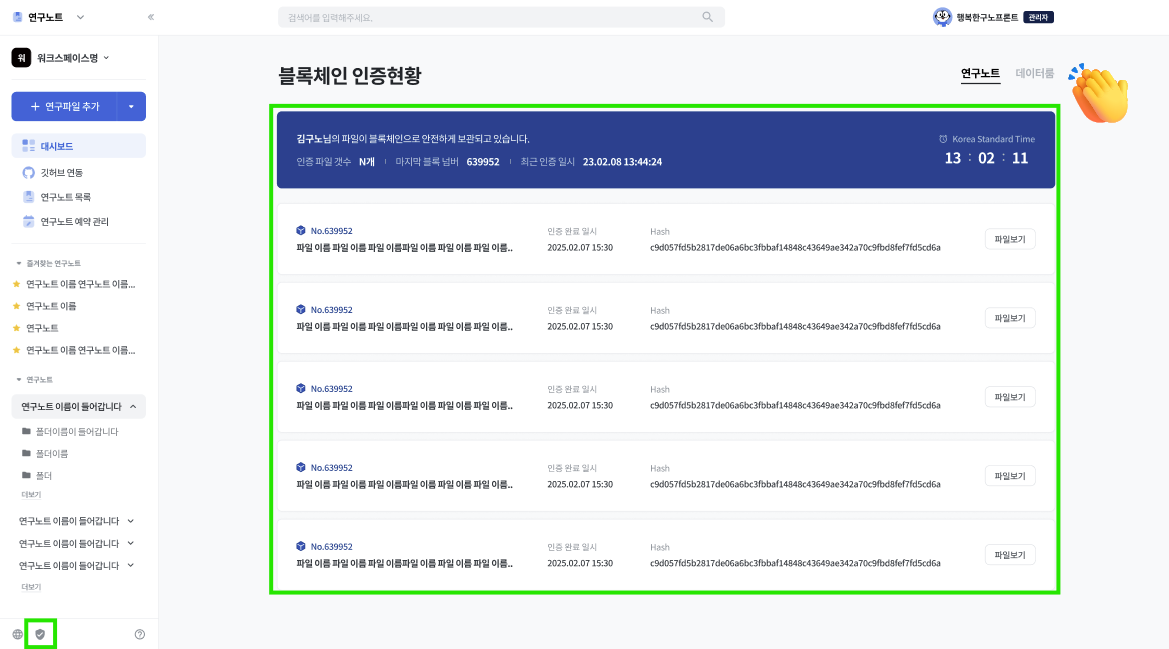Open the 폴더 folder icon
This screenshot has width=1169, height=649.
click(26, 475)
